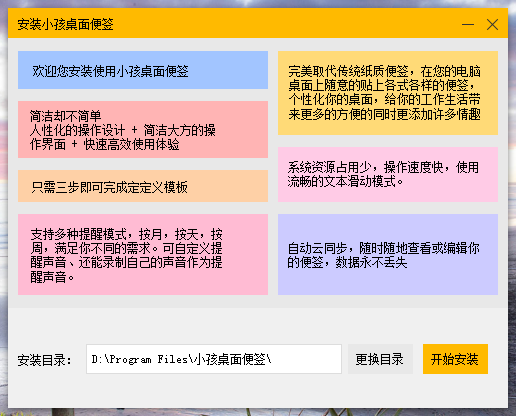Click the 更换目录 button
This screenshot has width=516, height=416.
coord(380,359)
